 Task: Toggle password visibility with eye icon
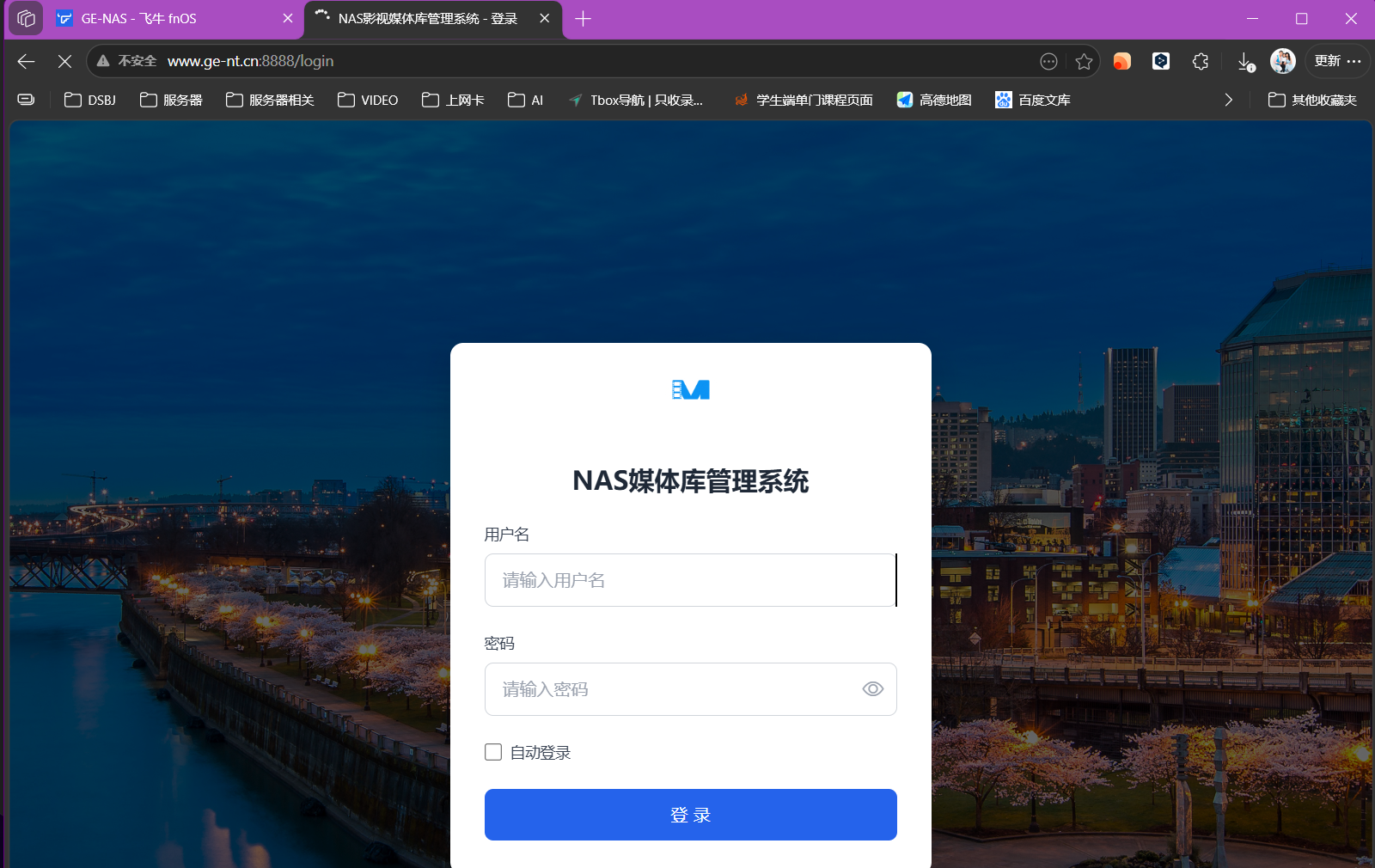click(x=872, y=689)
